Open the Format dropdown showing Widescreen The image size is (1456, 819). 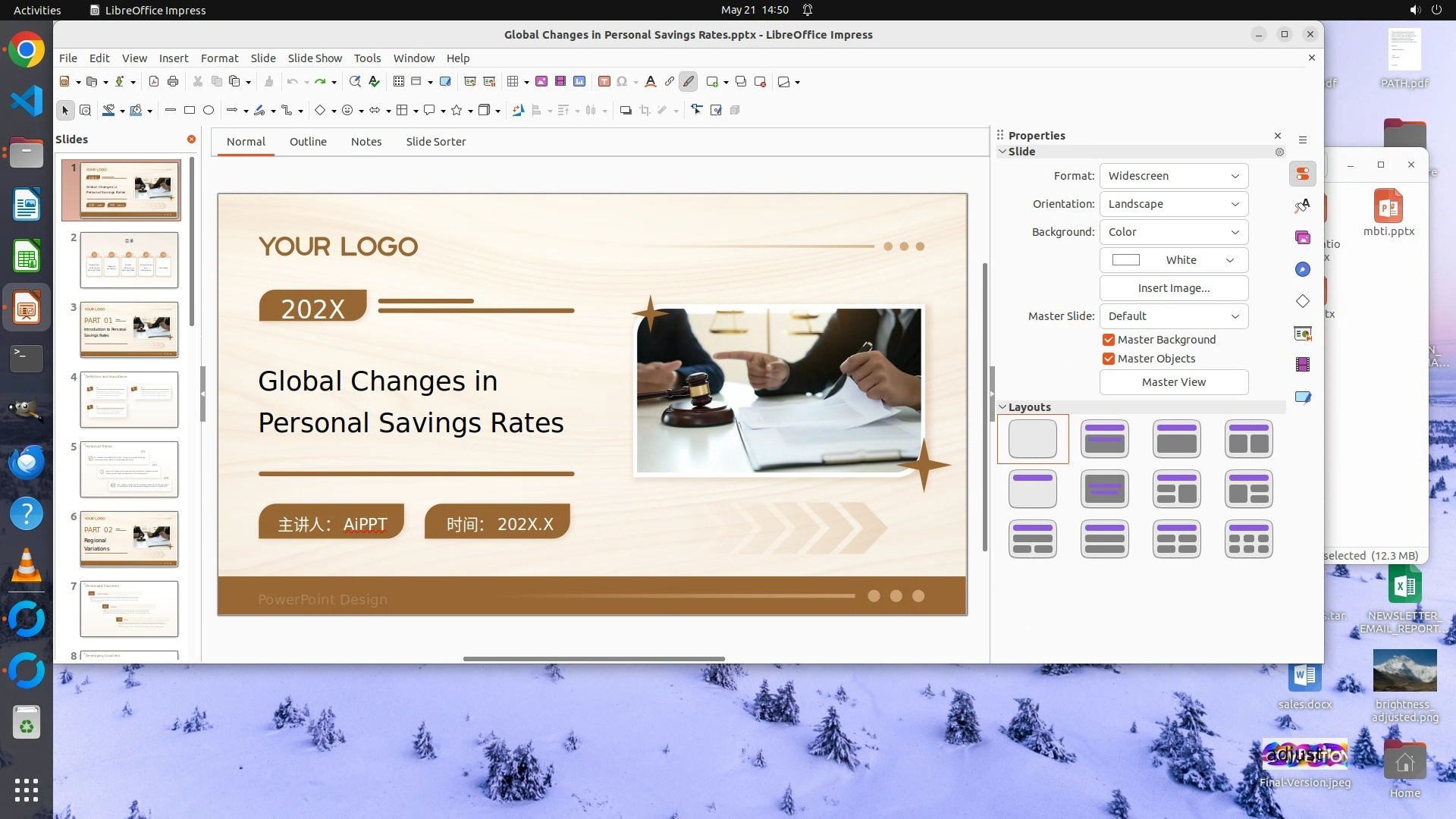click(x=1173, y=176)
